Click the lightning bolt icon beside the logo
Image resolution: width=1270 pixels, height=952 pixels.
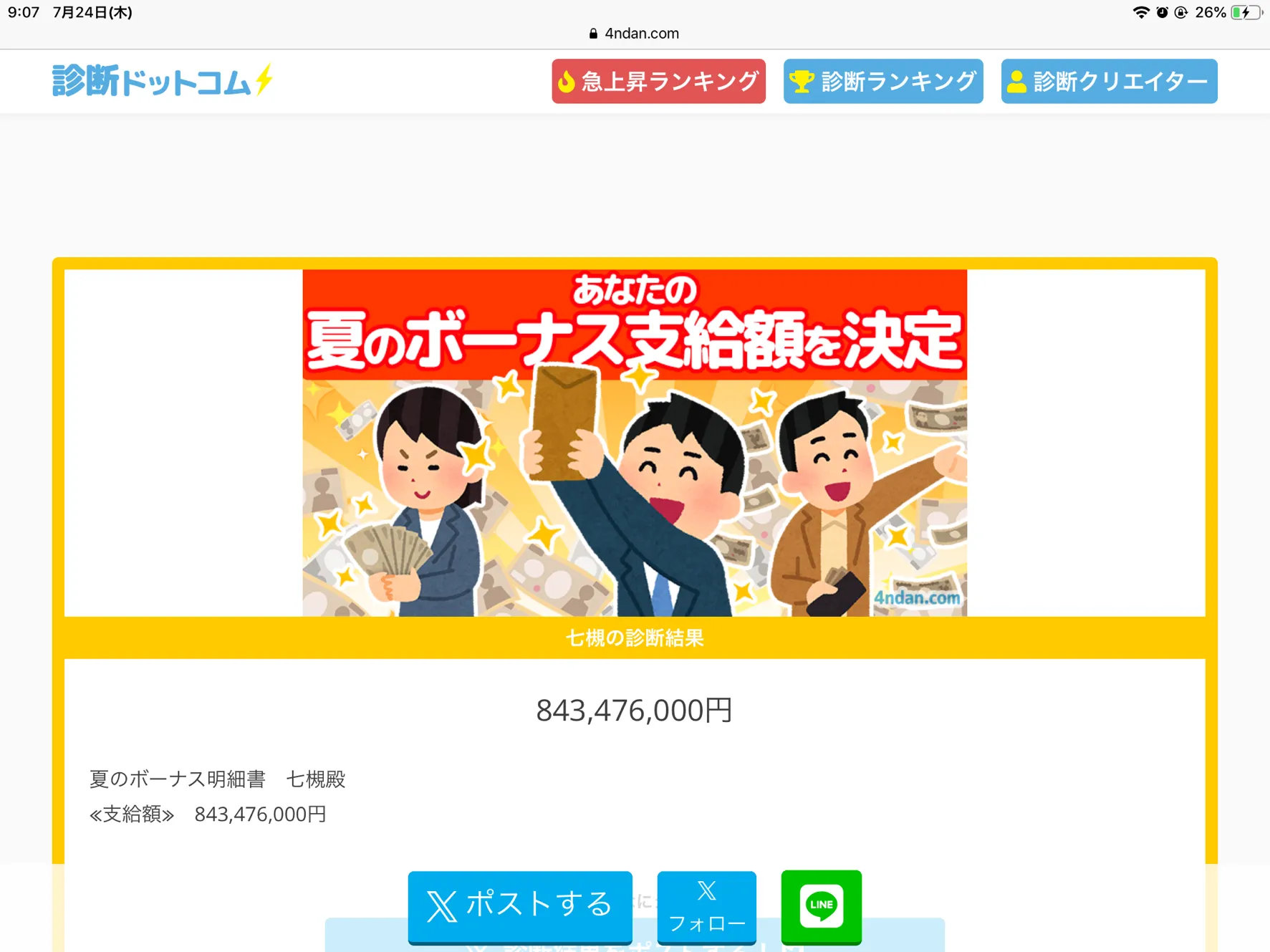click(x=264, y=79)
